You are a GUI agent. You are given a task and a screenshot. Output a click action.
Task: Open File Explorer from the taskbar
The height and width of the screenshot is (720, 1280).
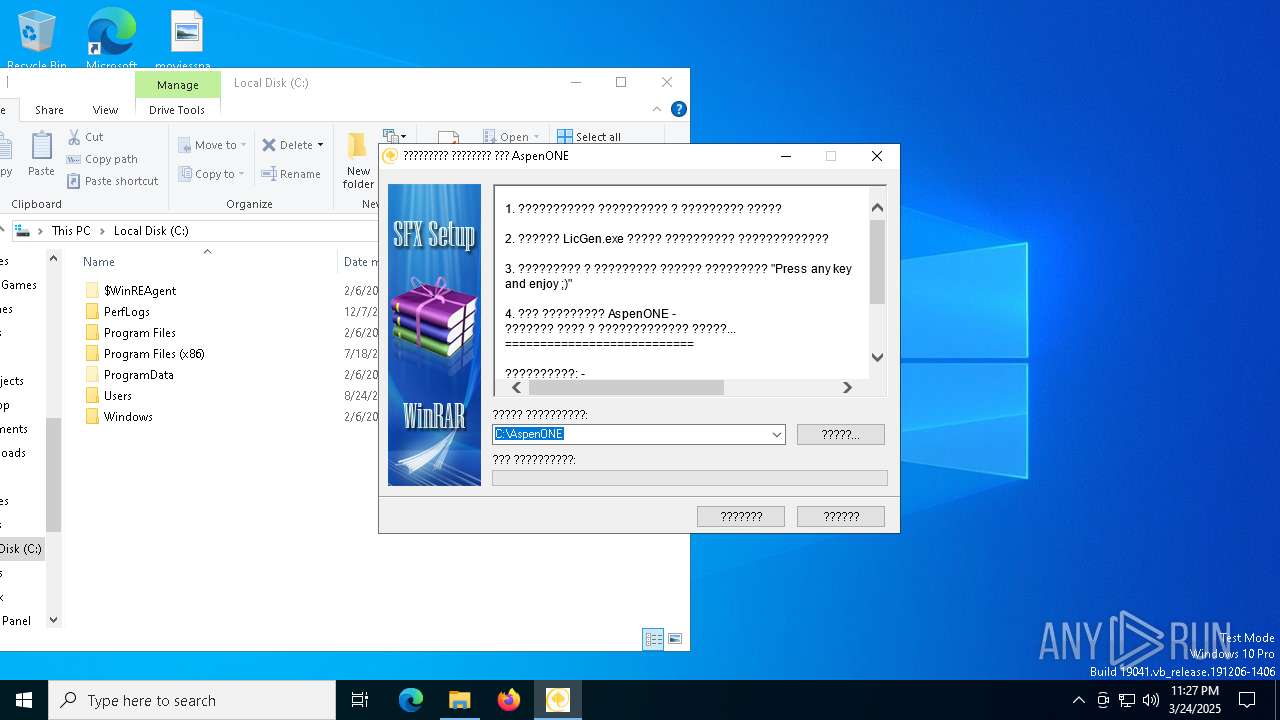tap(459, 700)
